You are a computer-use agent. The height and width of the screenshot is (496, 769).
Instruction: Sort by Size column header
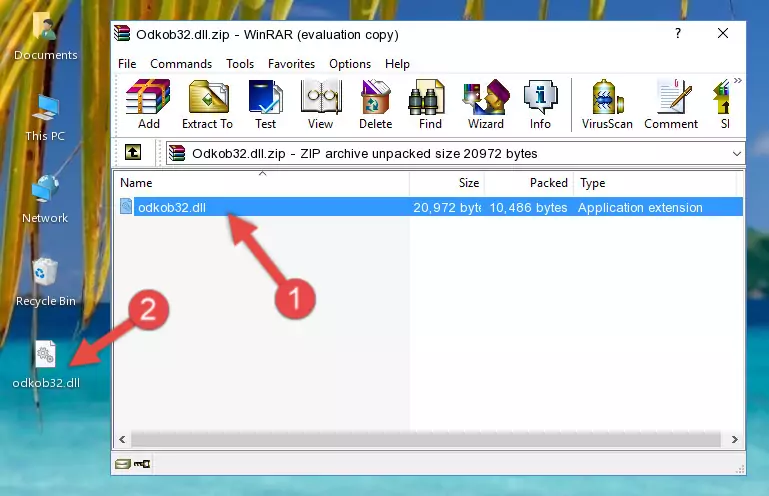point(447,183)
